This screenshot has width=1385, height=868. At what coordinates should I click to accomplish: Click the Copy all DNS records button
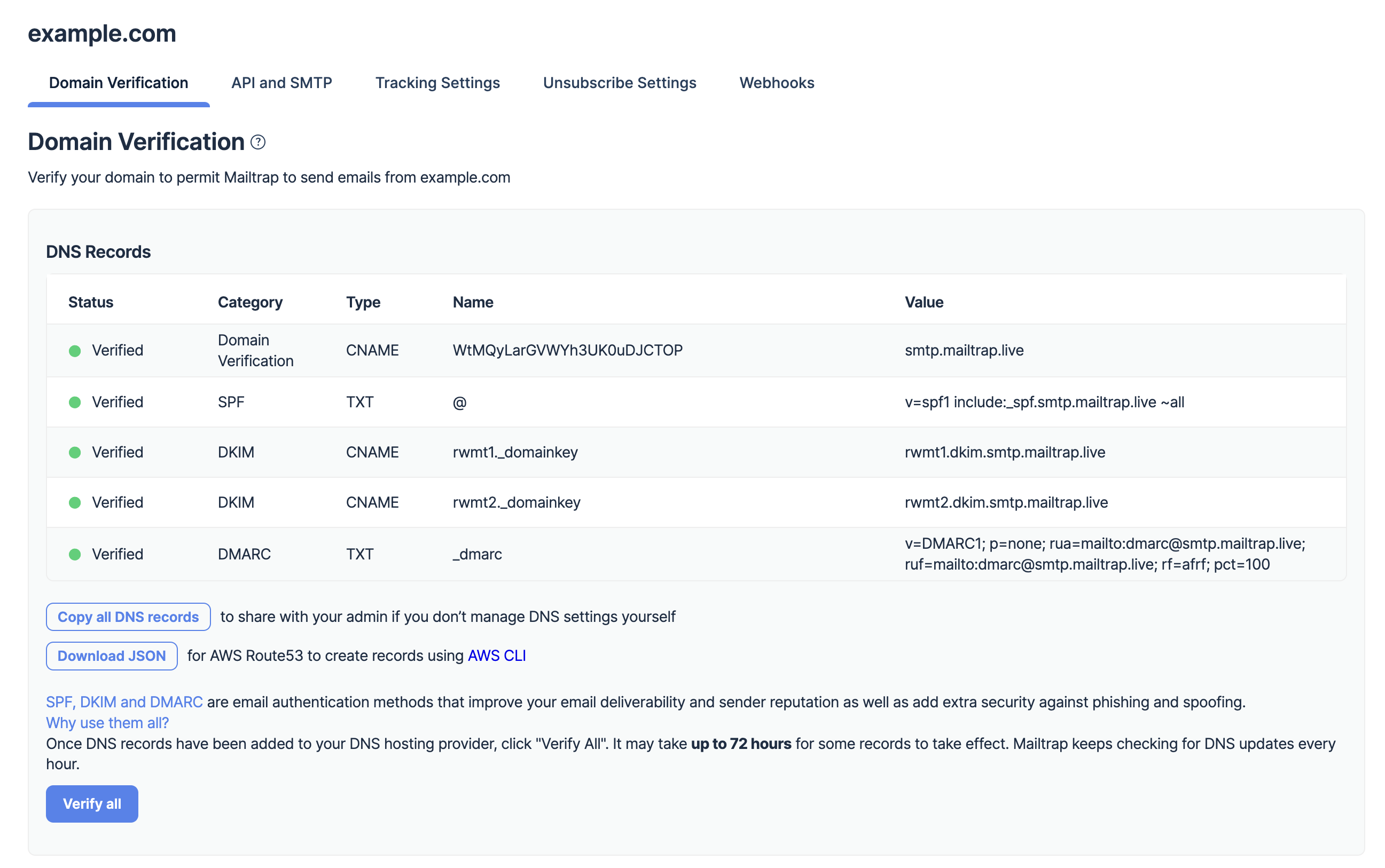pyautogui.click(x=128, y=616)
